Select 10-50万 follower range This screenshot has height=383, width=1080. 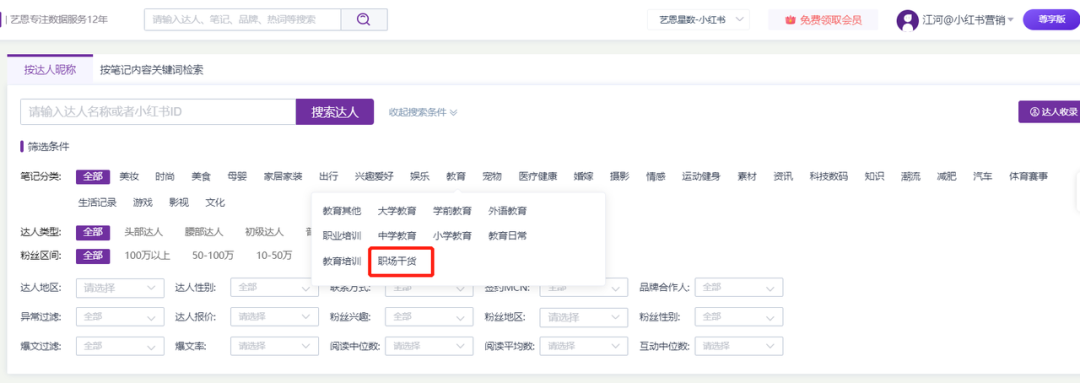point(273,256)
